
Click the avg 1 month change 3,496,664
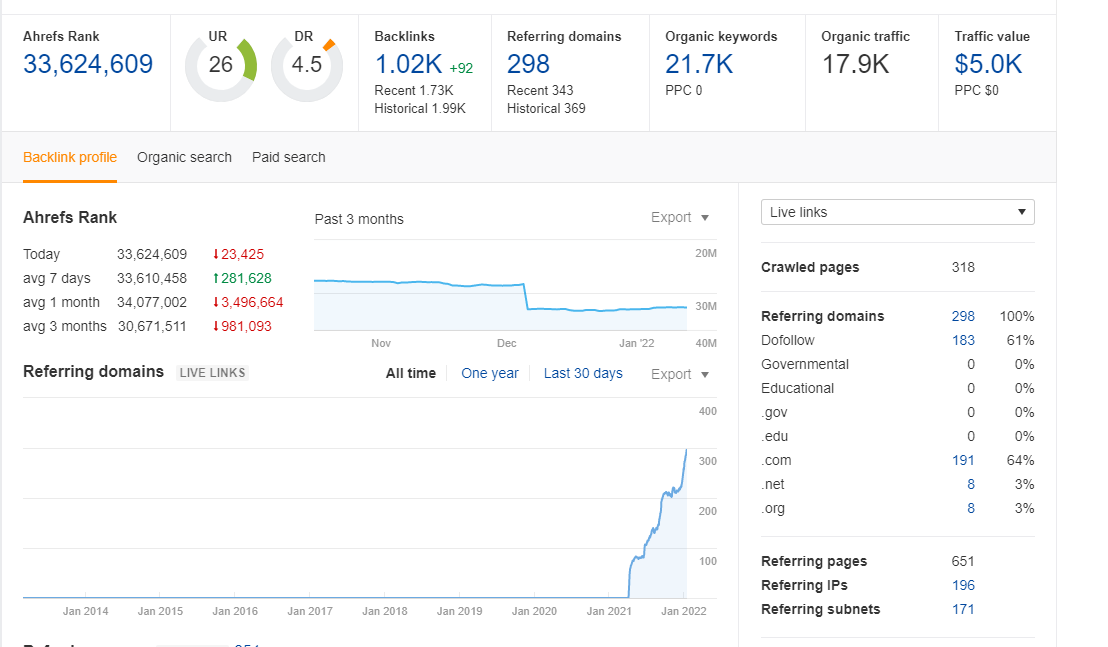(x=248, y=302)
